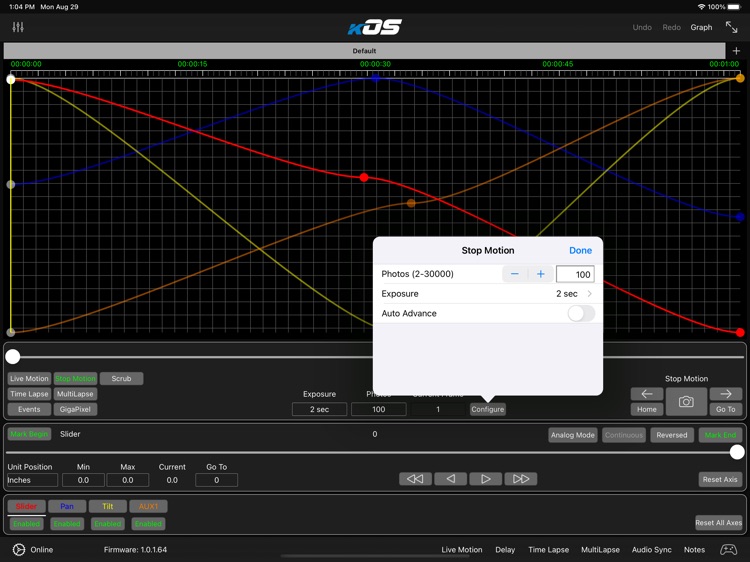
Task: Click the fast forward double-arrow button
Action: click(520, 479)
